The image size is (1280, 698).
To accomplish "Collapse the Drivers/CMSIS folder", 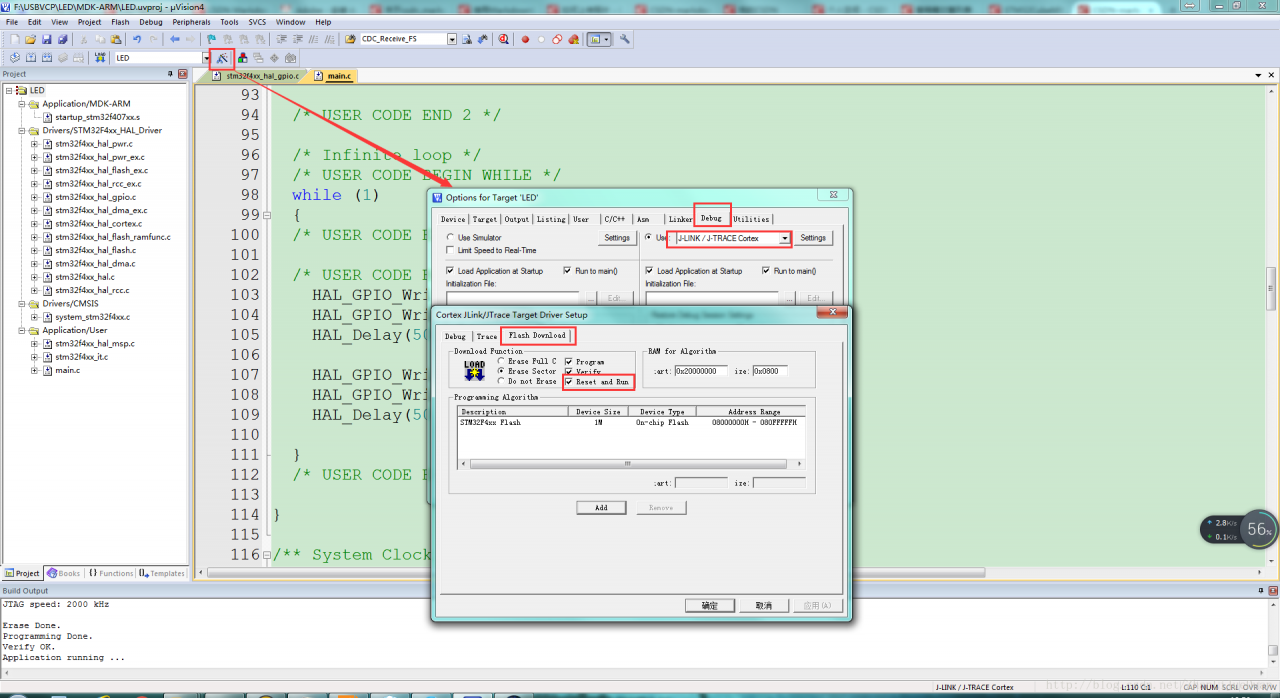I will [21, 303].
